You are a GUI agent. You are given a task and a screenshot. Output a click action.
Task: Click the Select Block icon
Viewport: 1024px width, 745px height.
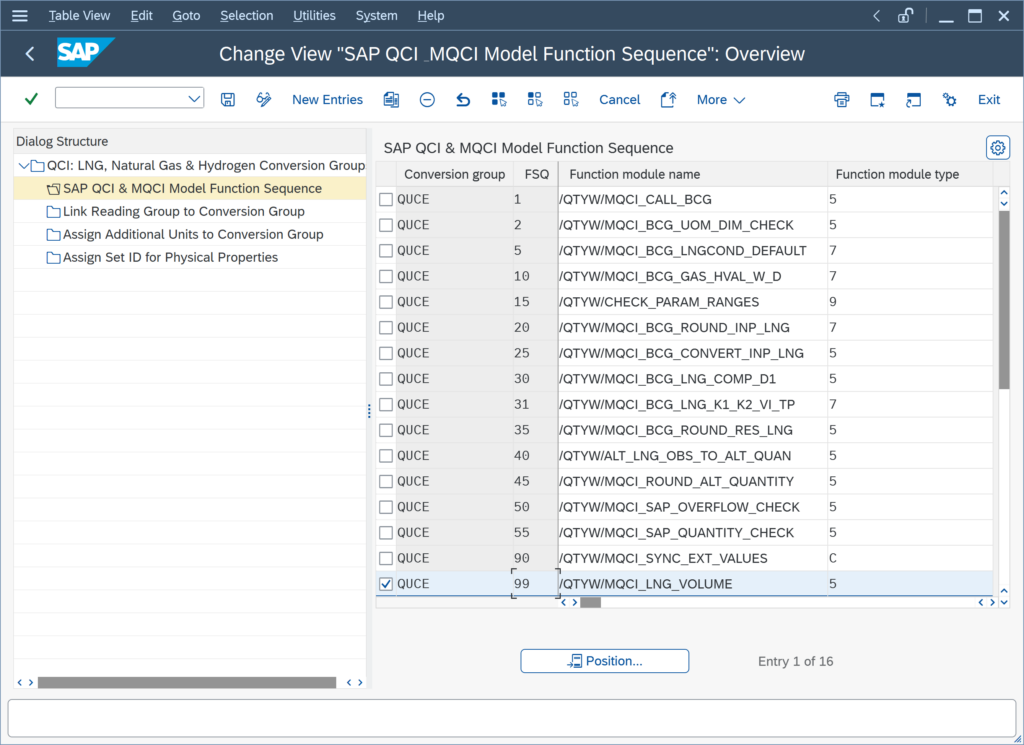535,99
